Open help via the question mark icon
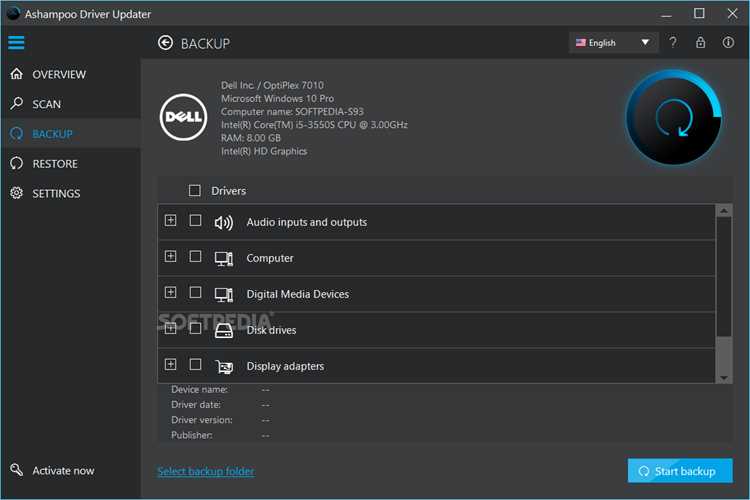This screenshot has width=750, height=500. (673, 43)
